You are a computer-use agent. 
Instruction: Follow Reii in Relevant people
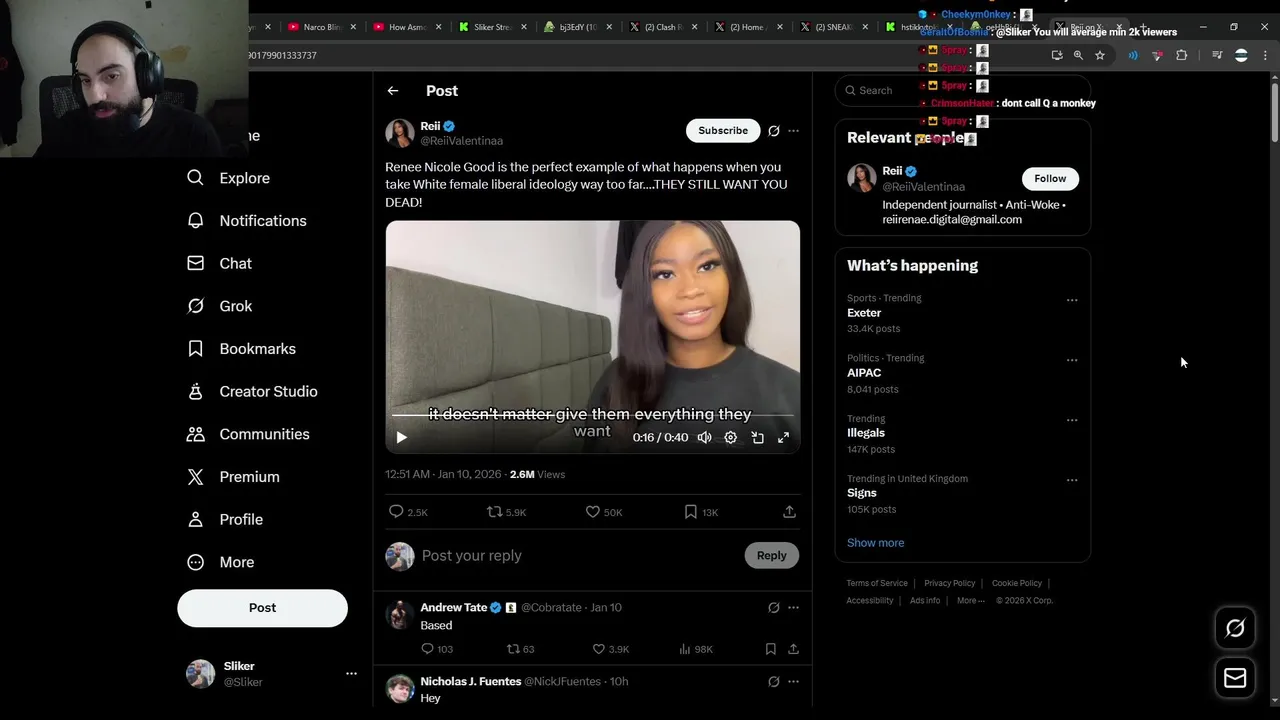(x=1050, y=179)
